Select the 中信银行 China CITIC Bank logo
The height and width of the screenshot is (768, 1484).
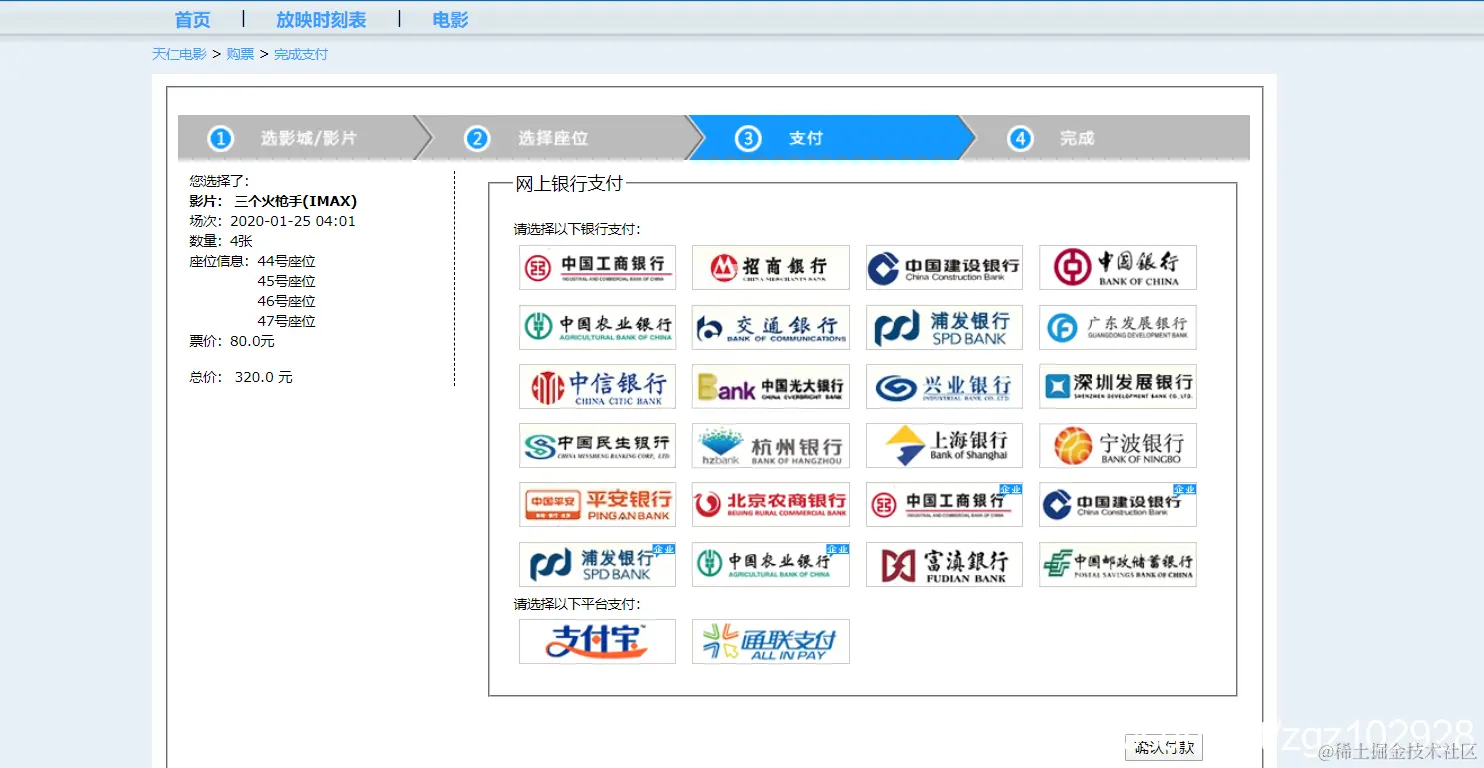coord(597,386)
